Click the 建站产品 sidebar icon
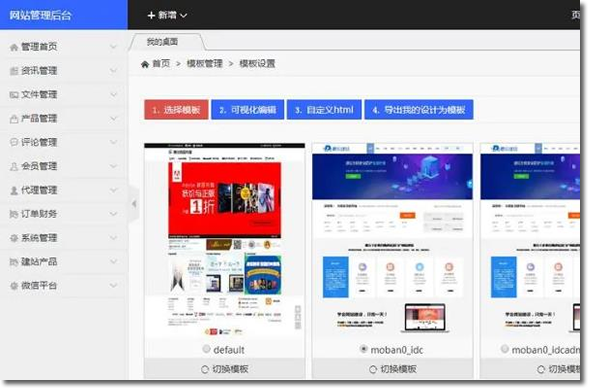Image resolution: width=600 pixels, height=391 pixels. tap(14, 262)
